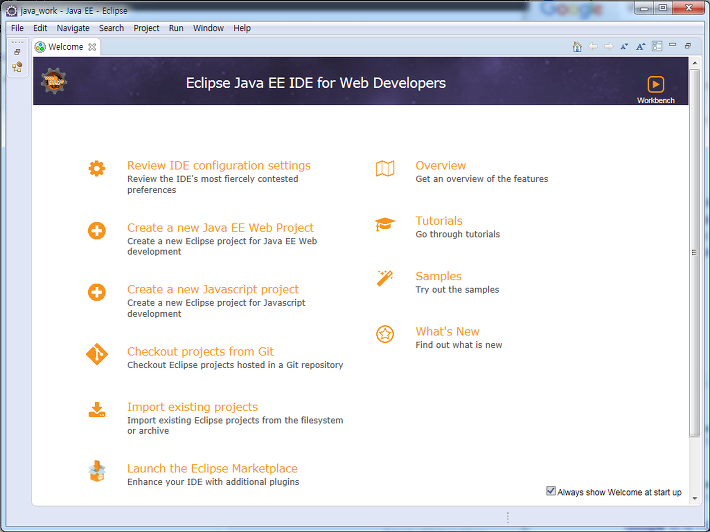Click the Magnify font size icon
Viewport: 710px width, 532px height.
640,47
